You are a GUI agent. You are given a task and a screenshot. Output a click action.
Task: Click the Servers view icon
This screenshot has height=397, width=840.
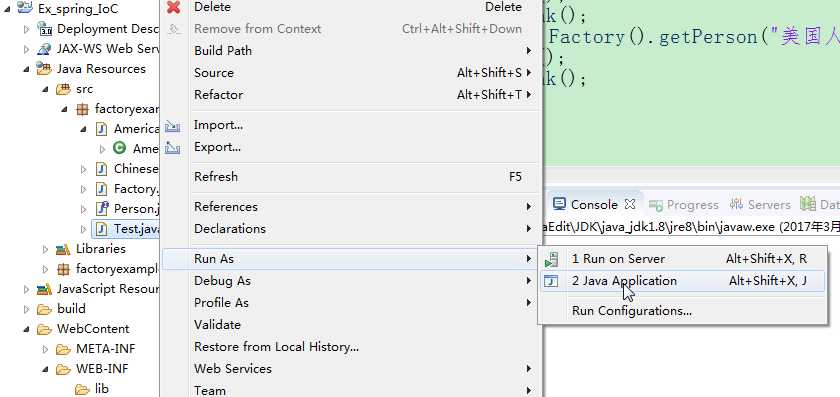click(x=737, y=204)
